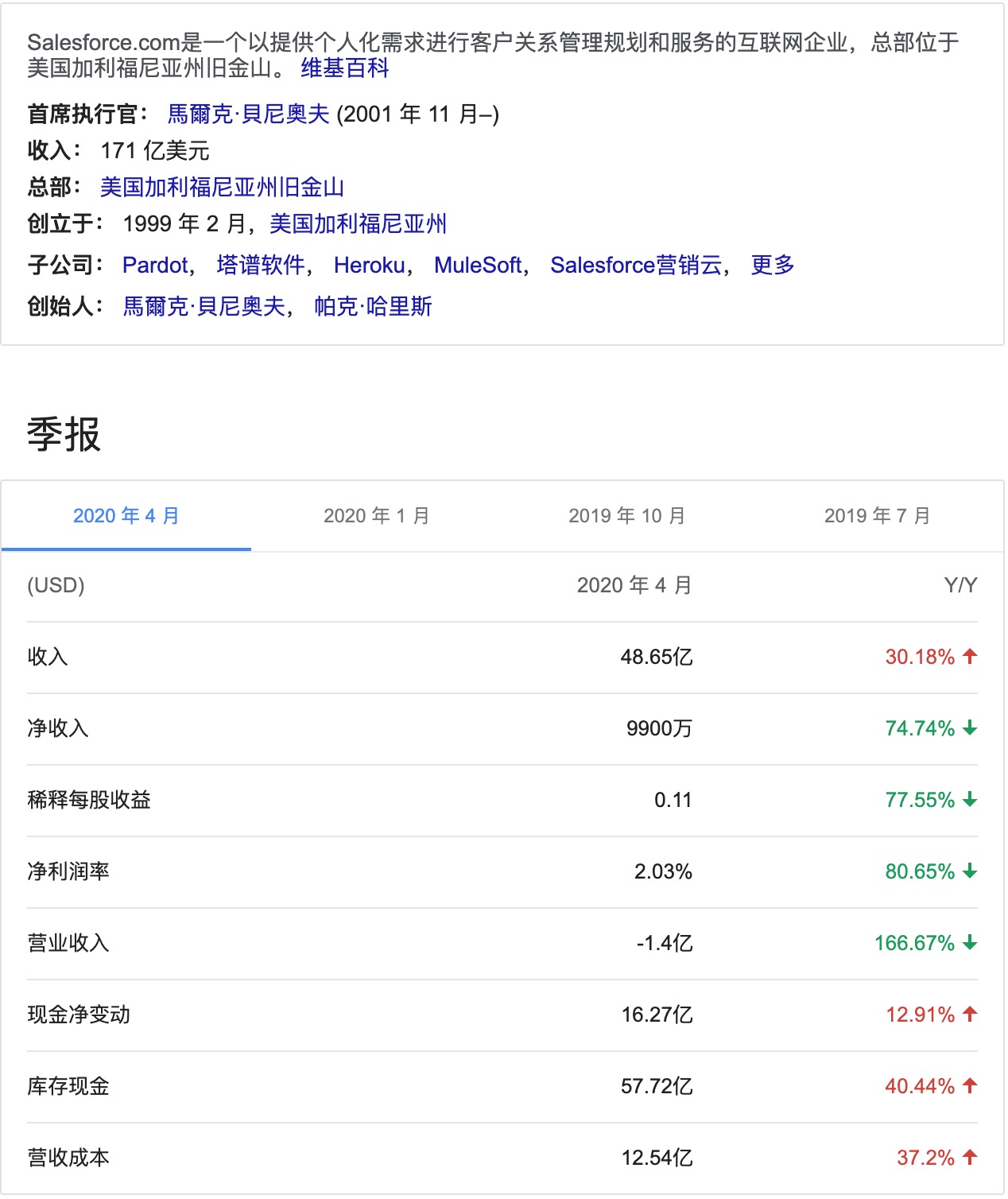Open the 维基百科 source link
The width and height of the screenshot is (1008, 1199).
pos(345,68)
